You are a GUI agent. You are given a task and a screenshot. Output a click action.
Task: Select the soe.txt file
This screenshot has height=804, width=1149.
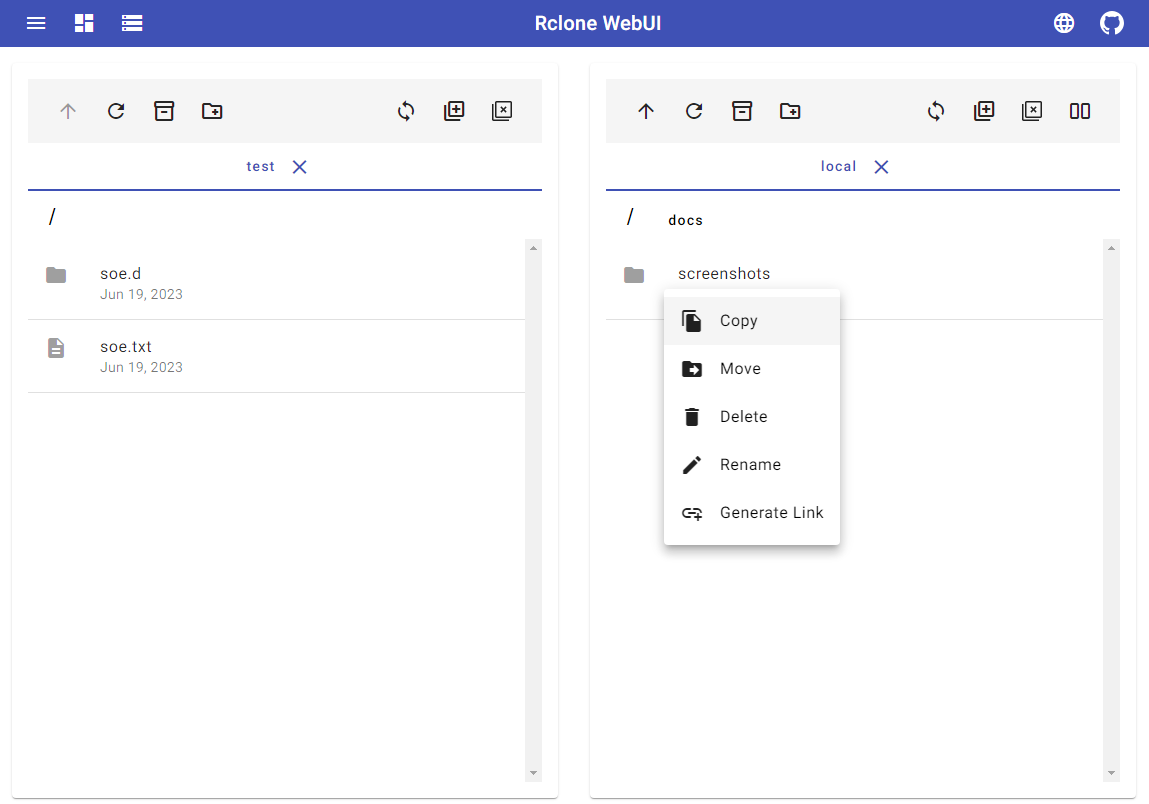[276, 356]
